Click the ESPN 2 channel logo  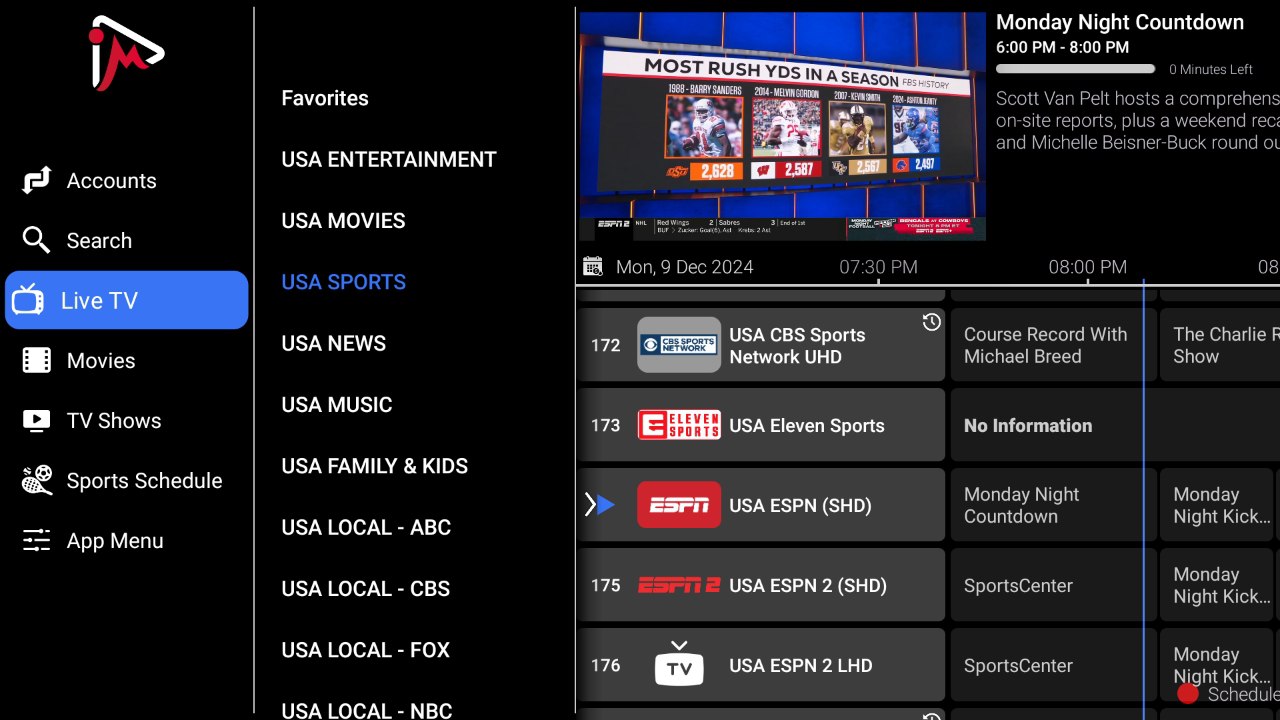tap(679, 585)
